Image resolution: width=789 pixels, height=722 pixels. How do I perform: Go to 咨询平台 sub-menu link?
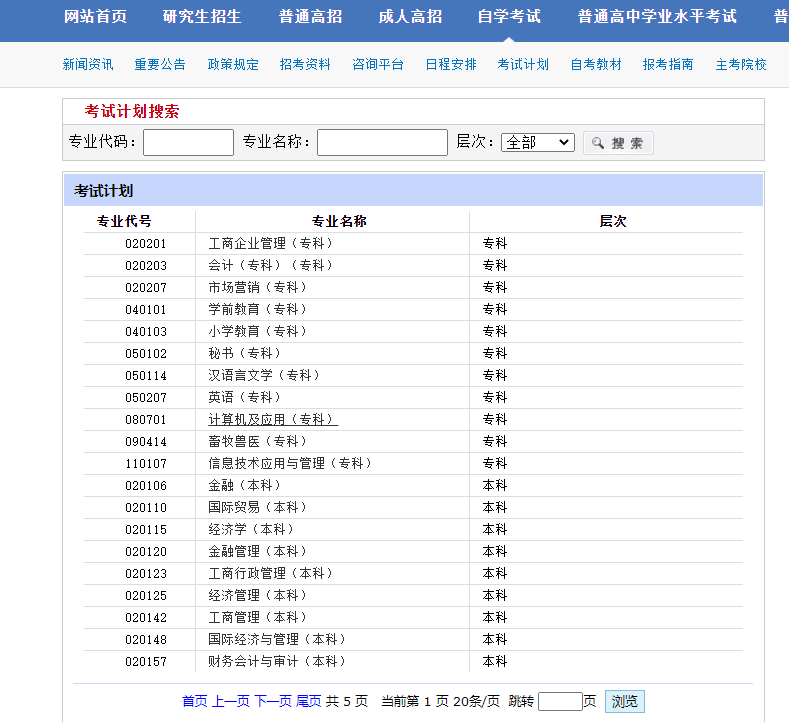tap(378, 64)
